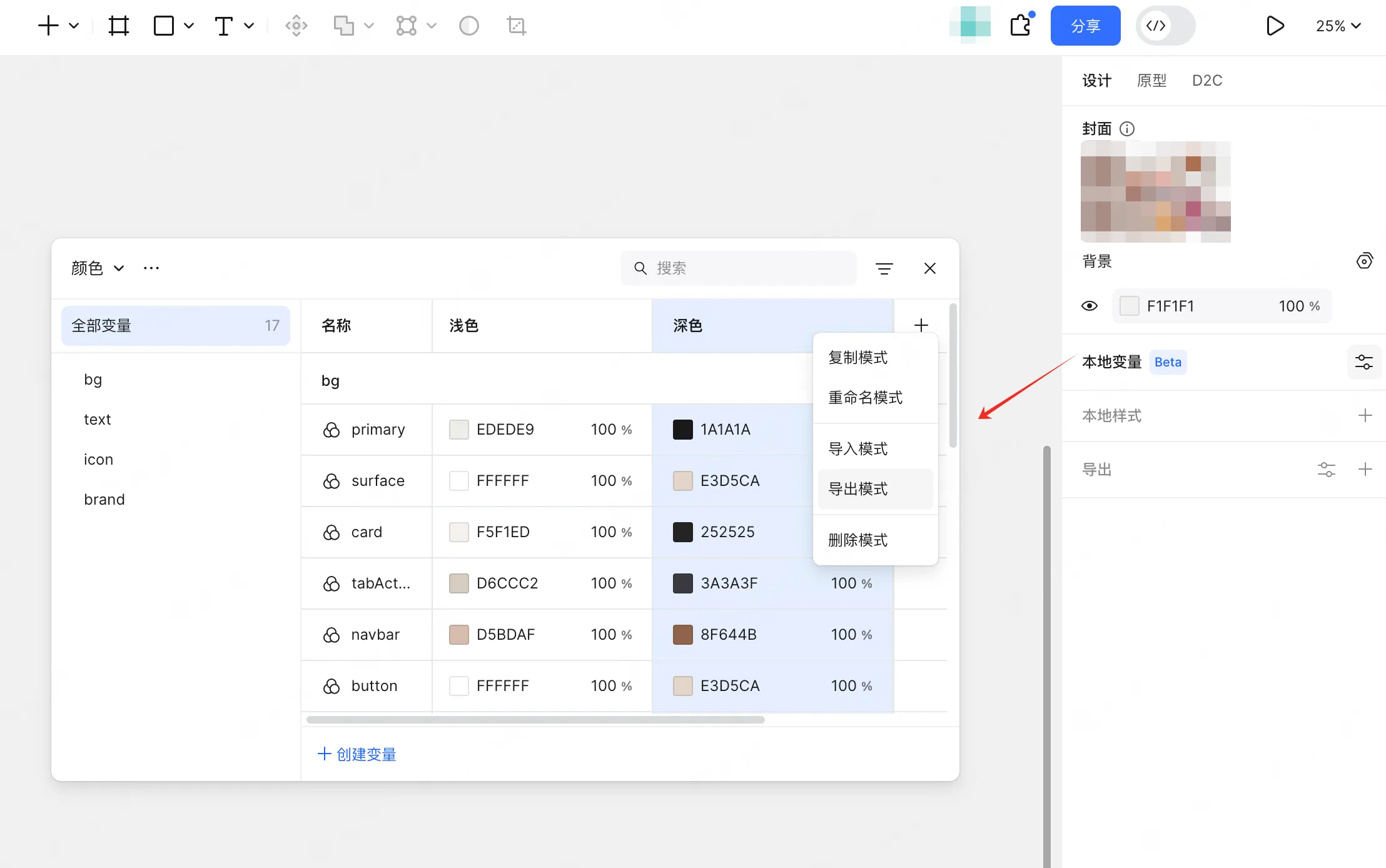Choose 重命名模式 from the menu

click(x=876, y=398)
